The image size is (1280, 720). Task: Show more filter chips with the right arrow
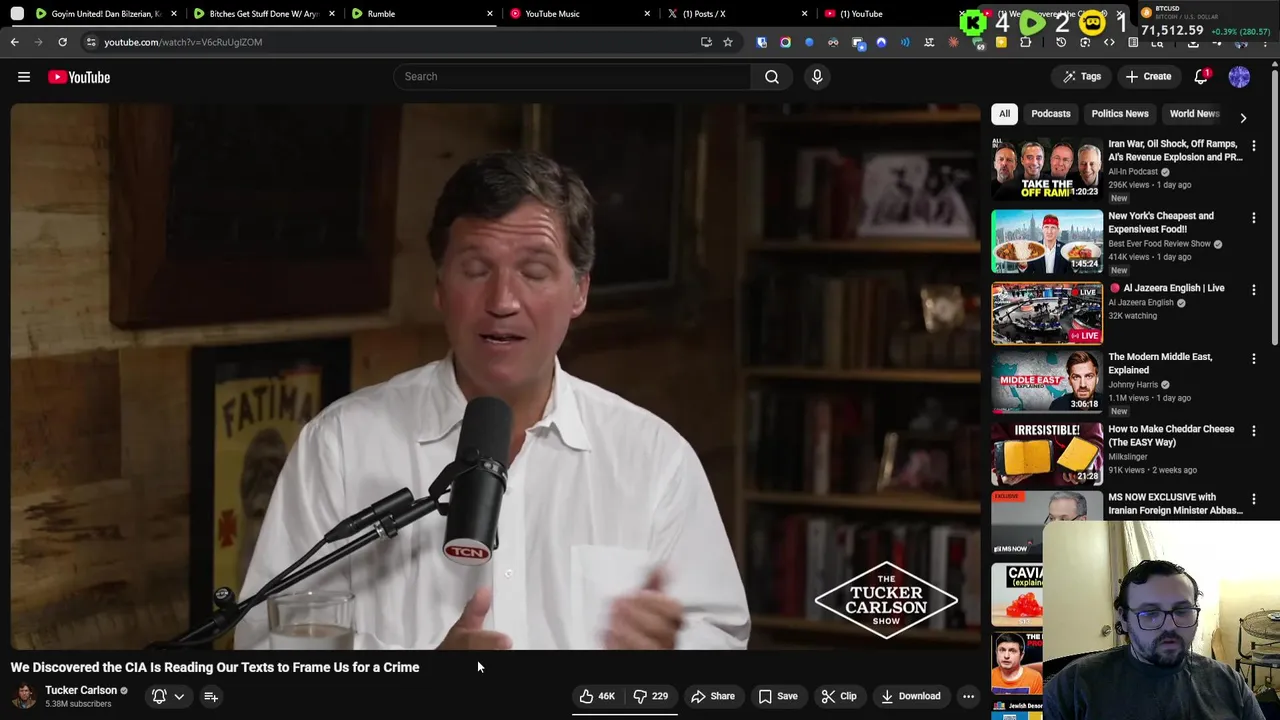[1243, 117]
